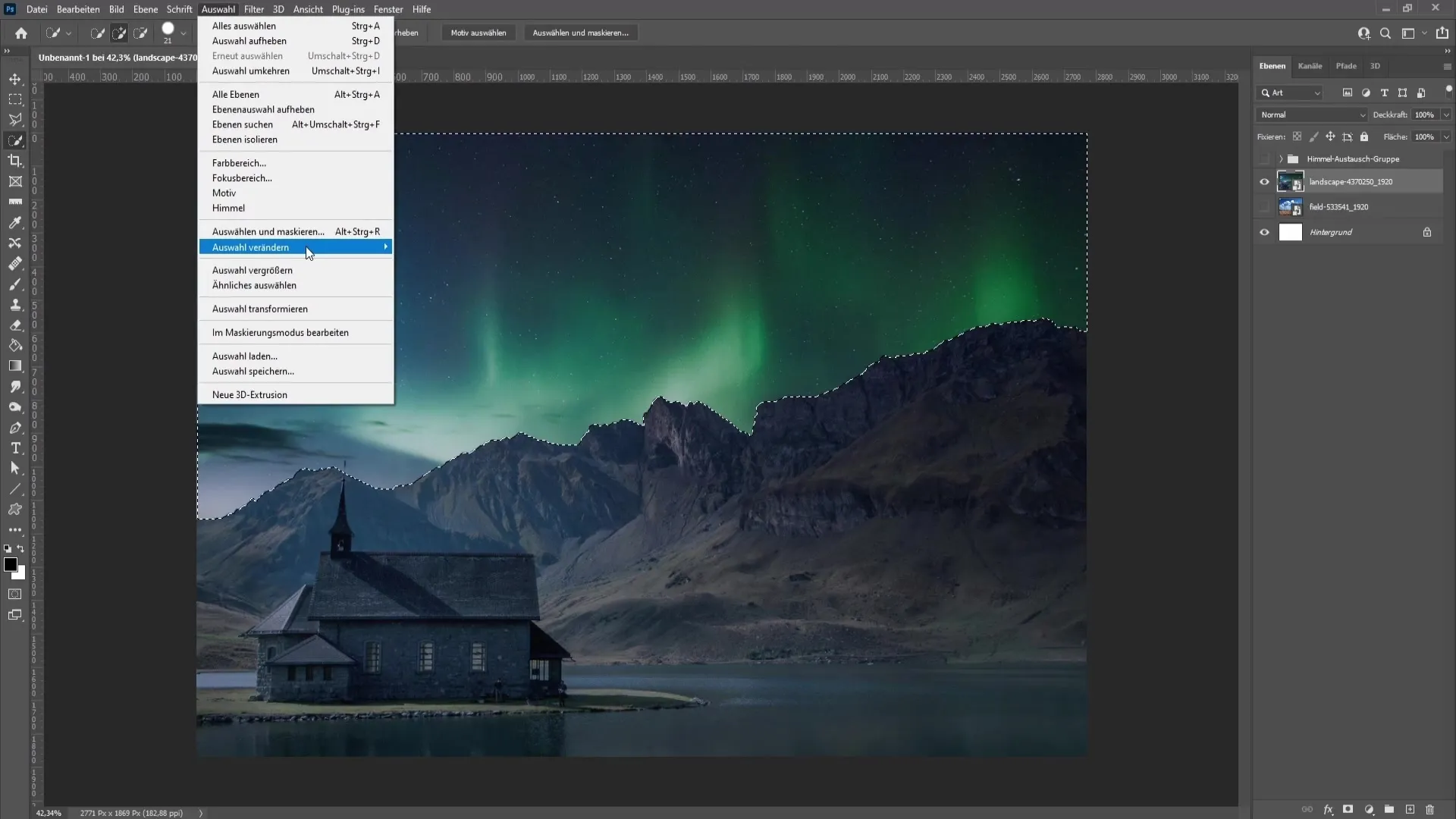Select the Pen tool
Viewport: 1456px width, 819px height.
[15, 428]
